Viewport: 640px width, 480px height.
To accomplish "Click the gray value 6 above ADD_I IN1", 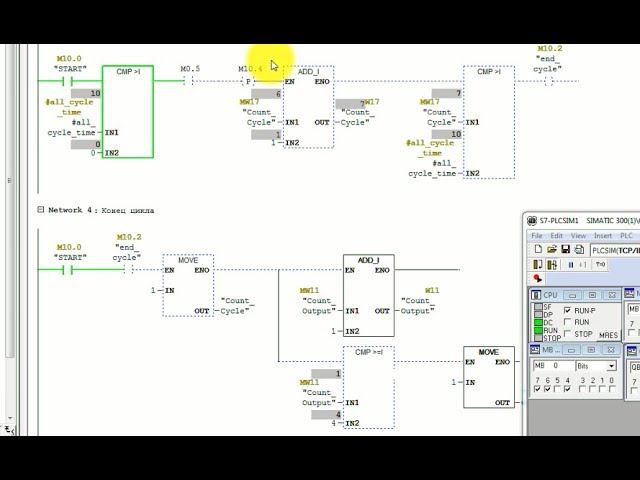I will click(266, 93).
